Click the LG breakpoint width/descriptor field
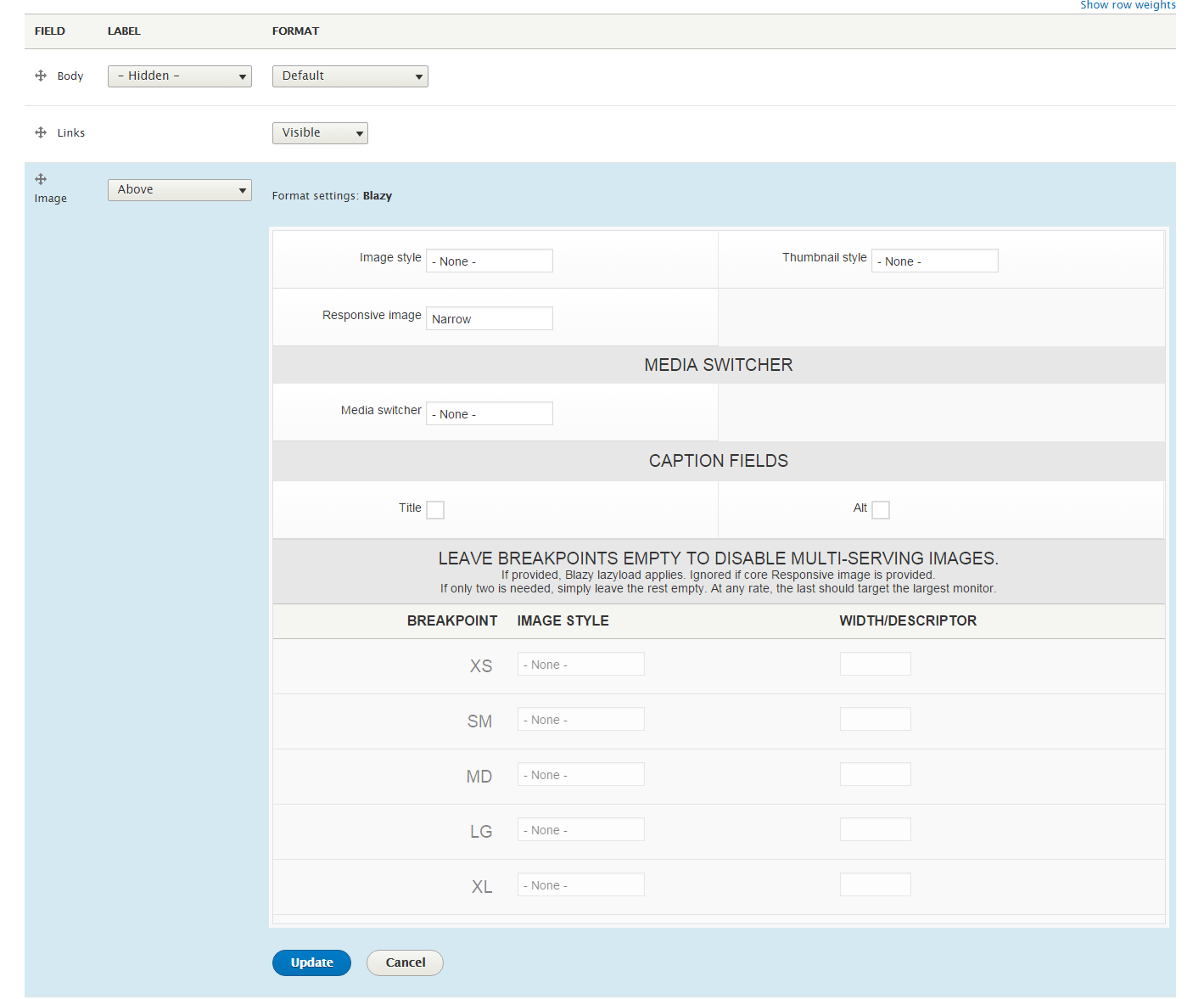Viewport: 1204px width, 999px height. click(x=875, y=829)
